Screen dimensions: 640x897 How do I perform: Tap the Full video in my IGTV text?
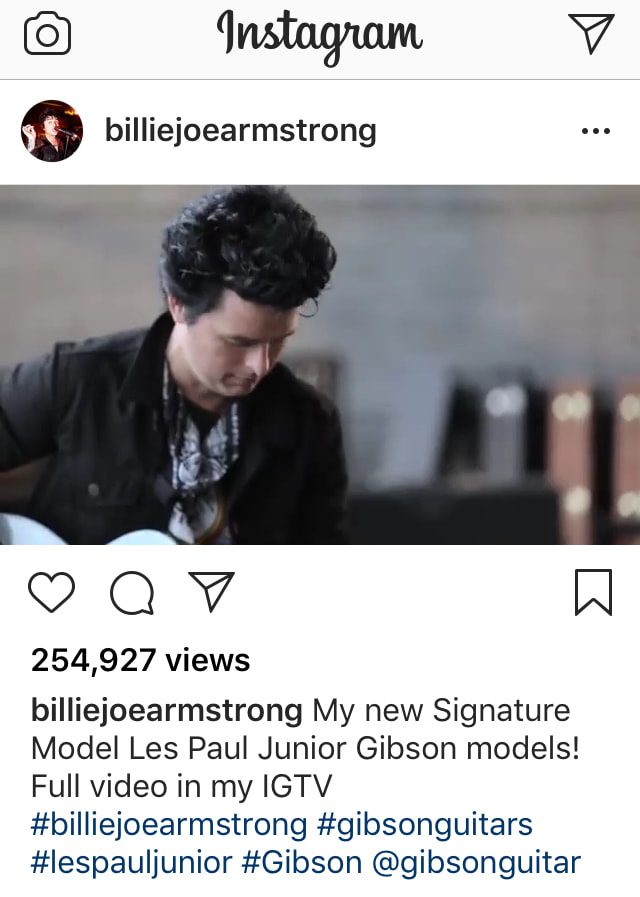[181, 787]
